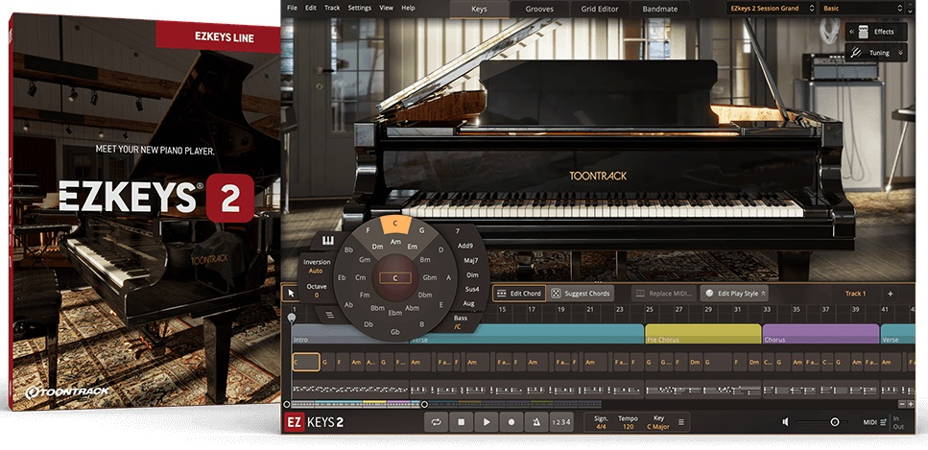Select the arrow pointer tool
Screen dimensions: 928x450
point(291,293)
